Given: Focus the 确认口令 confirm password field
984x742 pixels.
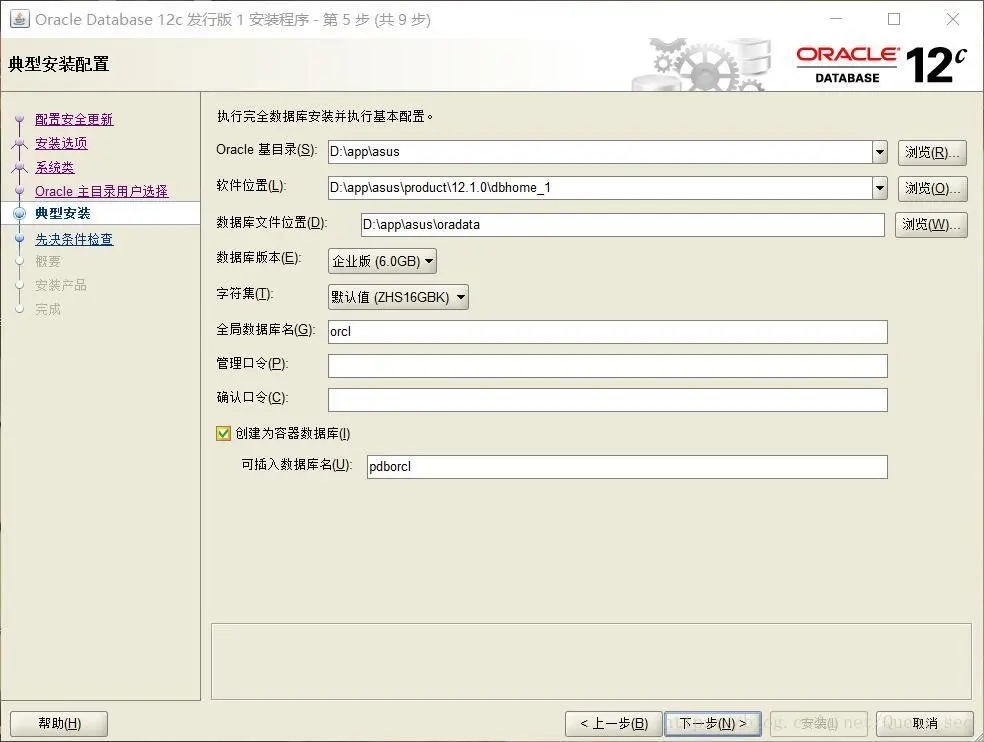Looking at the screenshot, I should (607, 400).
